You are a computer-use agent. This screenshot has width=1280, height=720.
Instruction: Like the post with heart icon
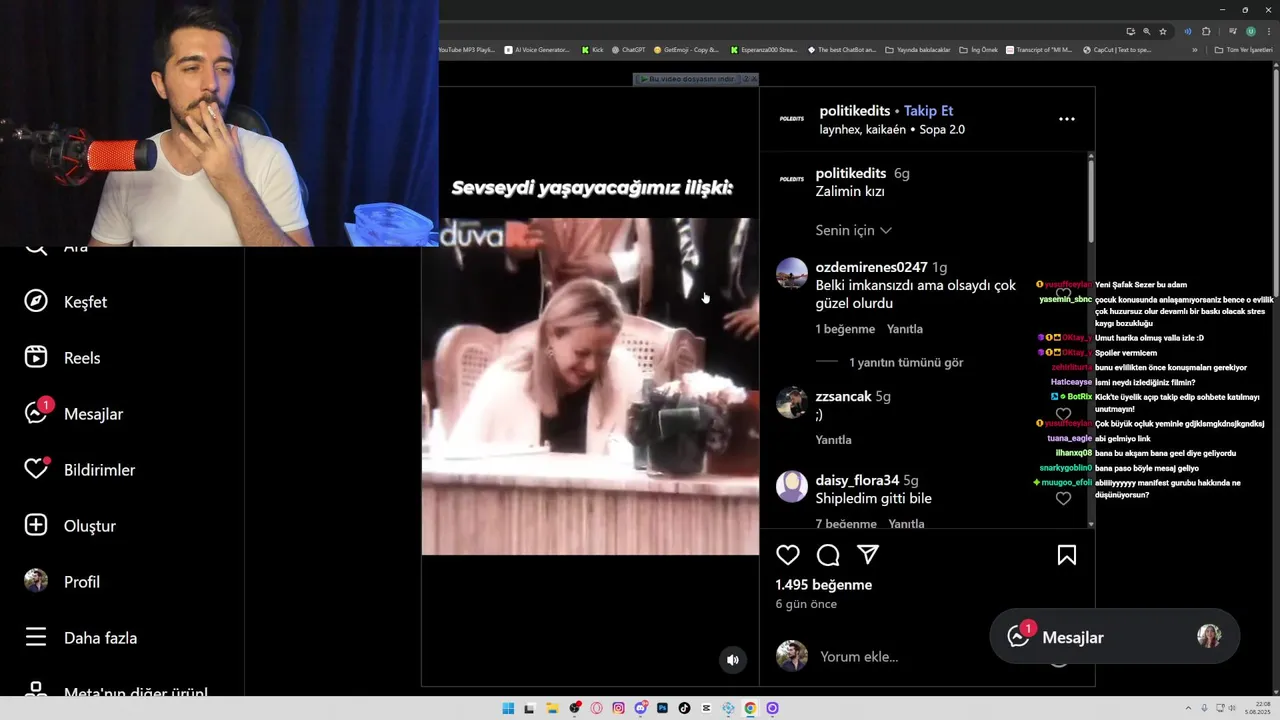[x=788, y=555]
